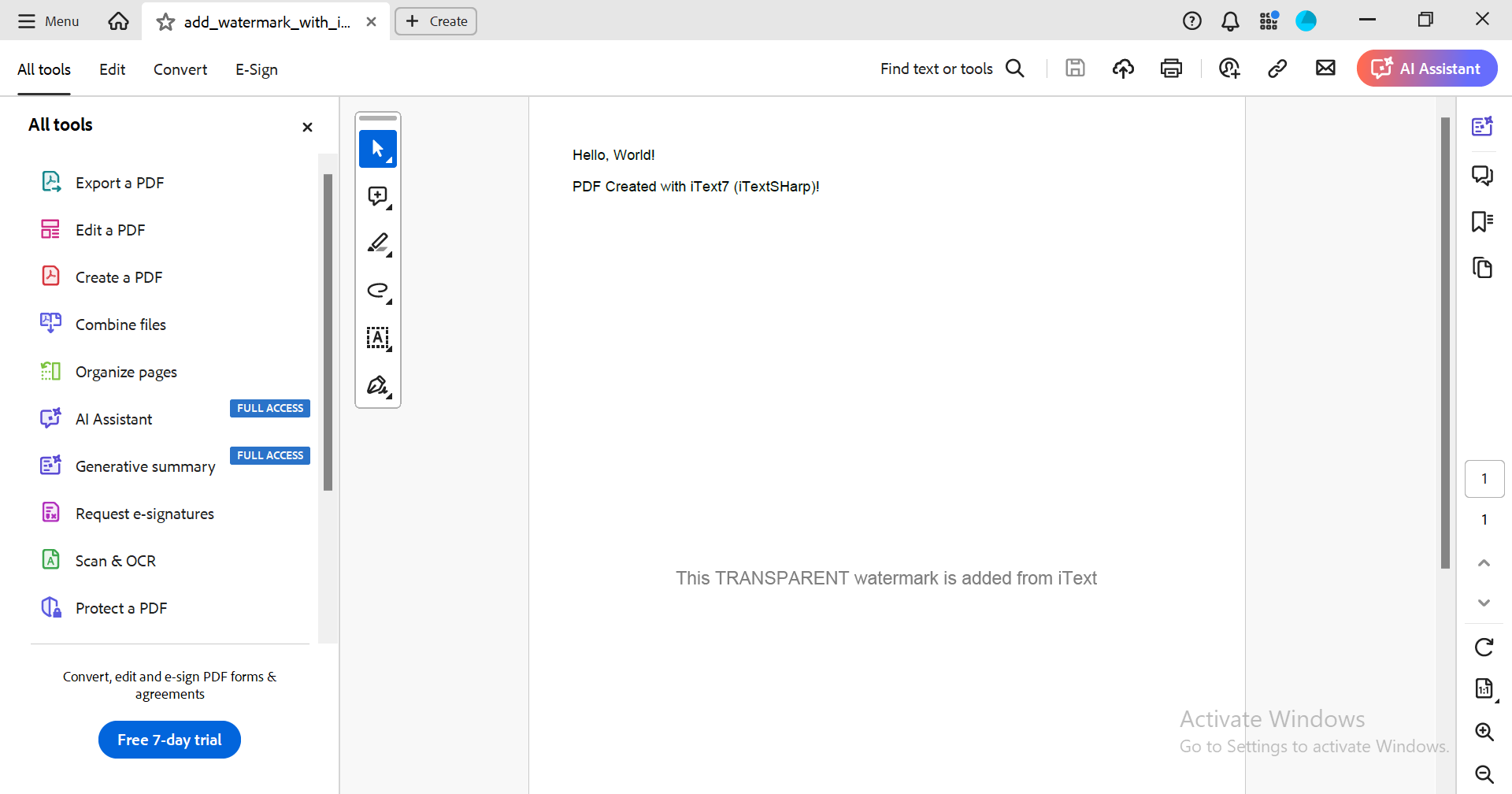Send the file by email envelope icon
This screenshot has width=1512, height=794.
pos(1325,69)
